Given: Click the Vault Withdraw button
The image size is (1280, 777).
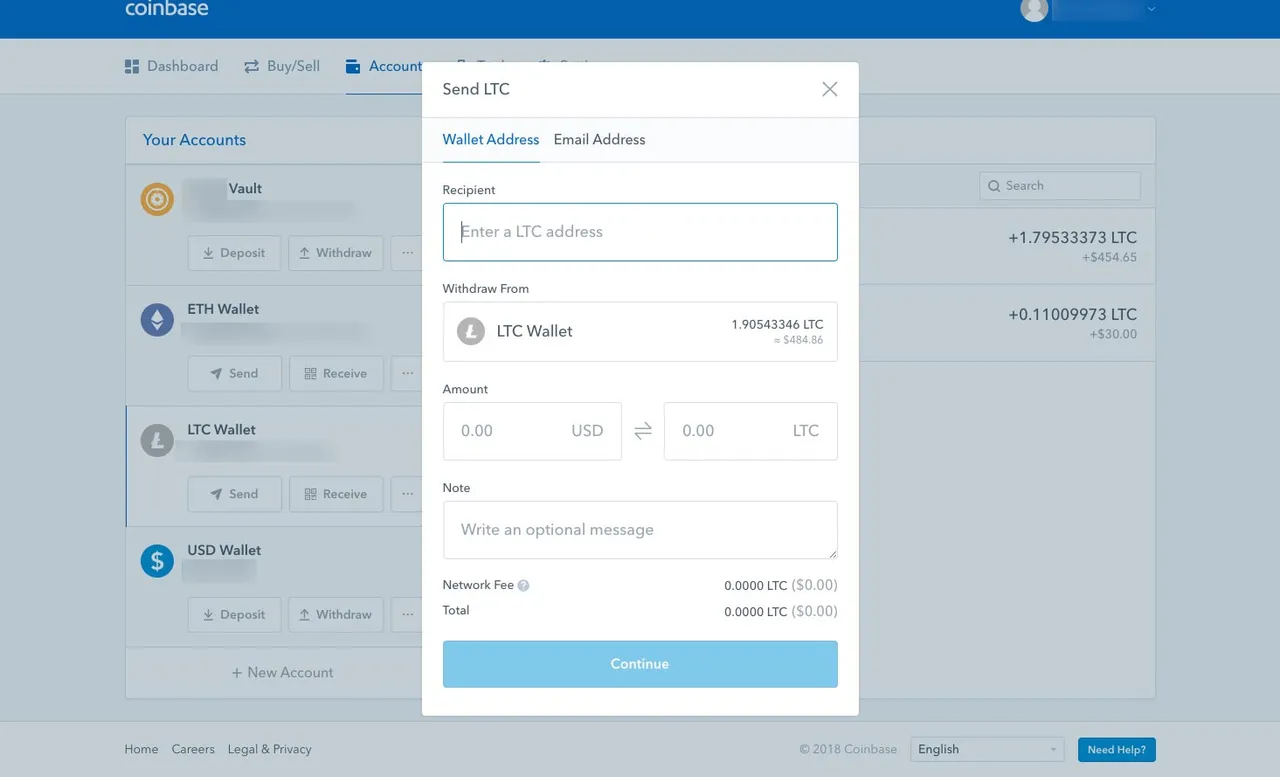Looking at the screenshot, I should pos(335,253).
